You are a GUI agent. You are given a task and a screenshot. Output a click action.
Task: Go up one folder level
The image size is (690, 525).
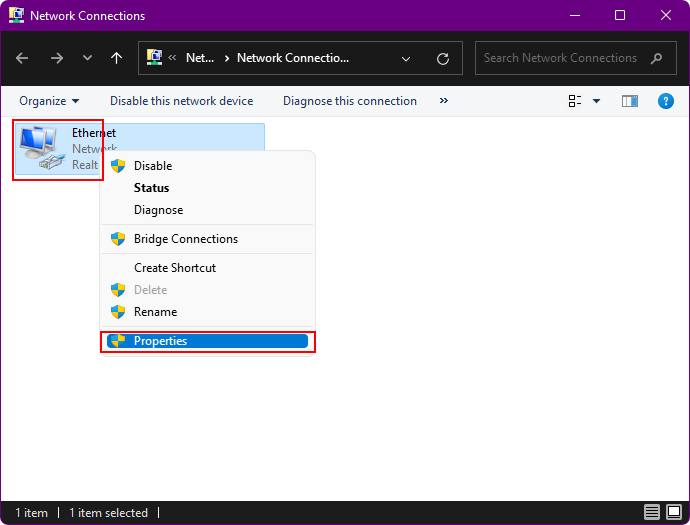tap(116, 58)
